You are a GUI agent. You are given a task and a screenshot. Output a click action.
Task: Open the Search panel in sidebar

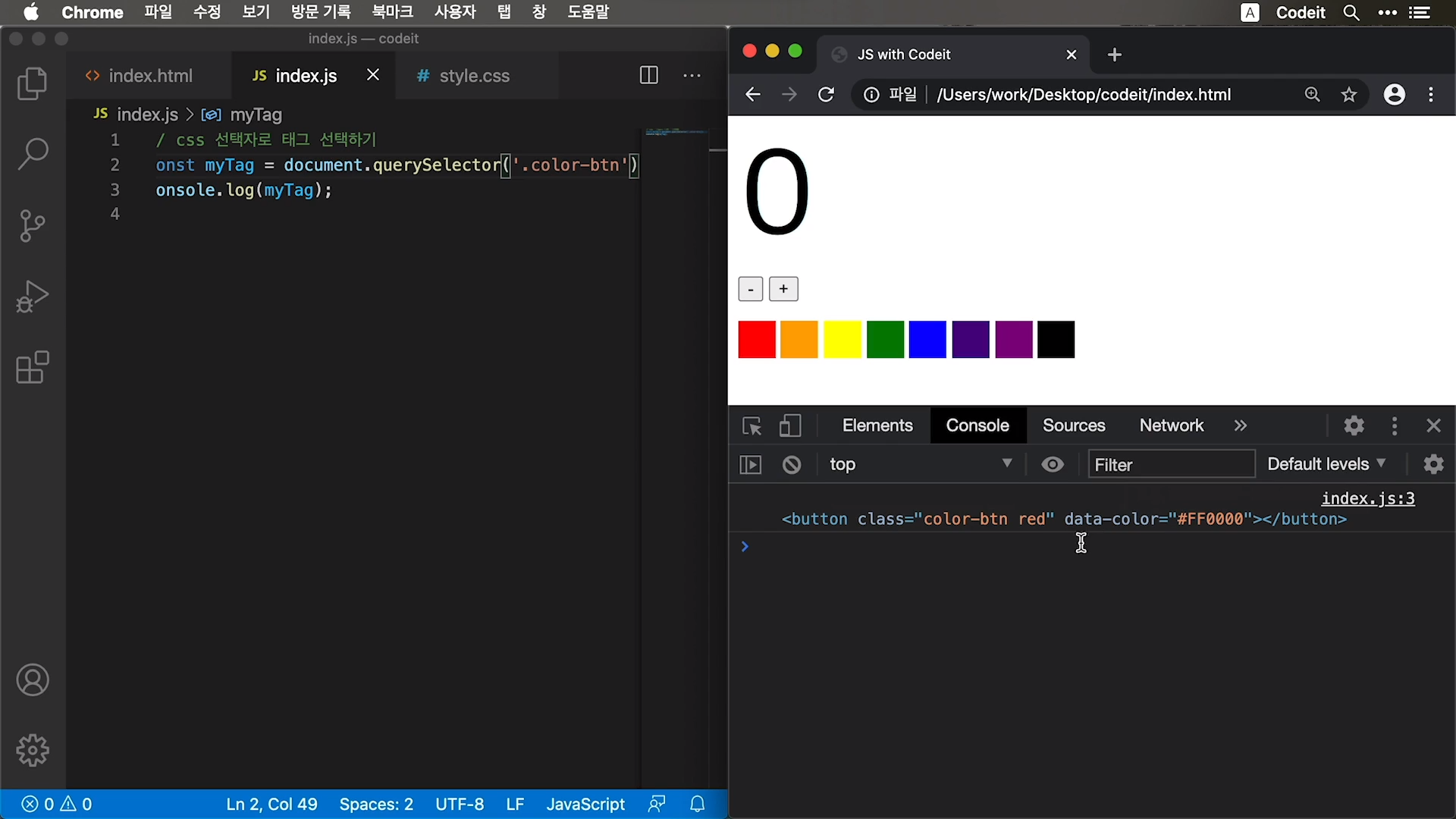pos(32,154)
